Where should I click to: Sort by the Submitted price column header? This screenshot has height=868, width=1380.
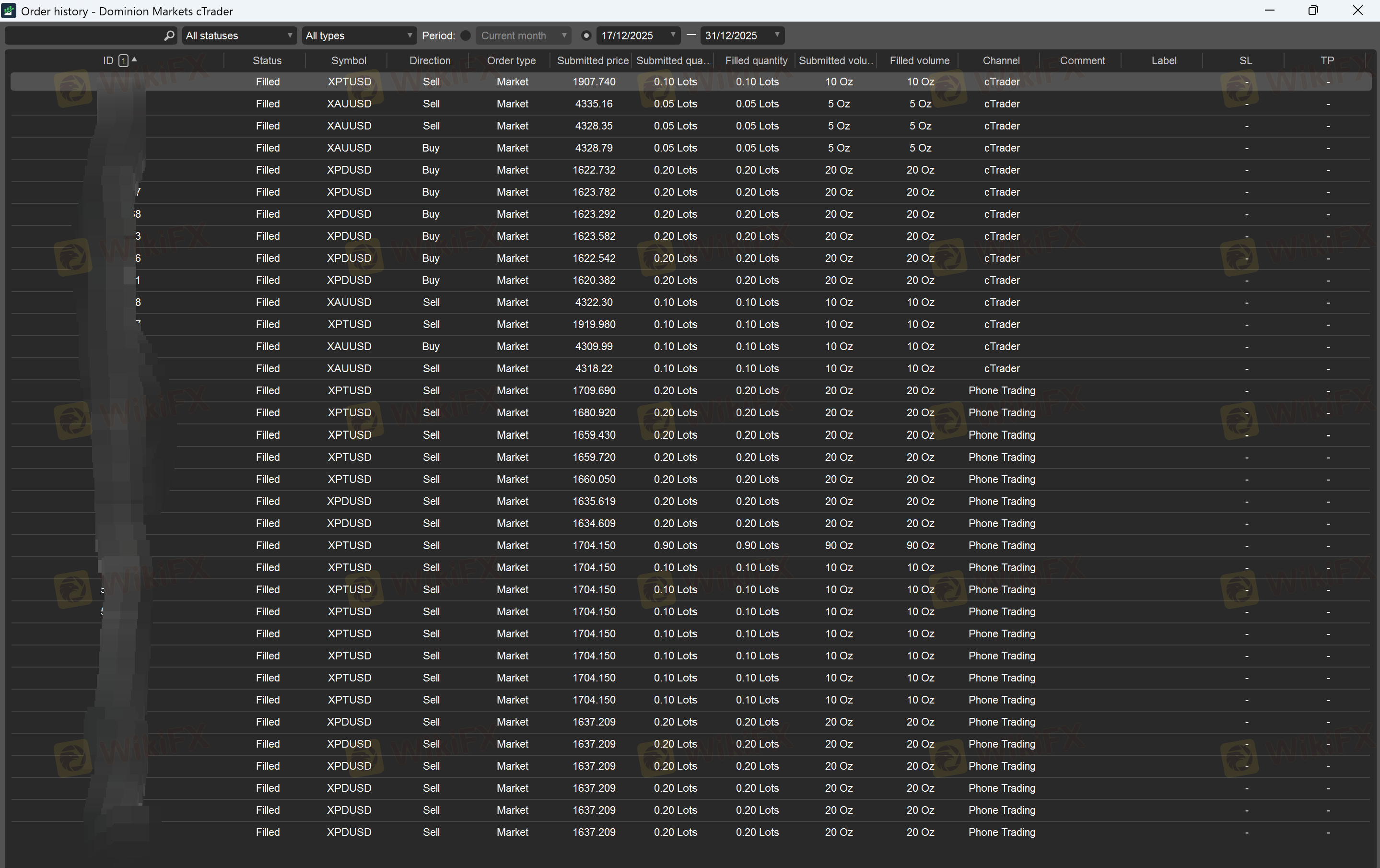click(592, 61)
